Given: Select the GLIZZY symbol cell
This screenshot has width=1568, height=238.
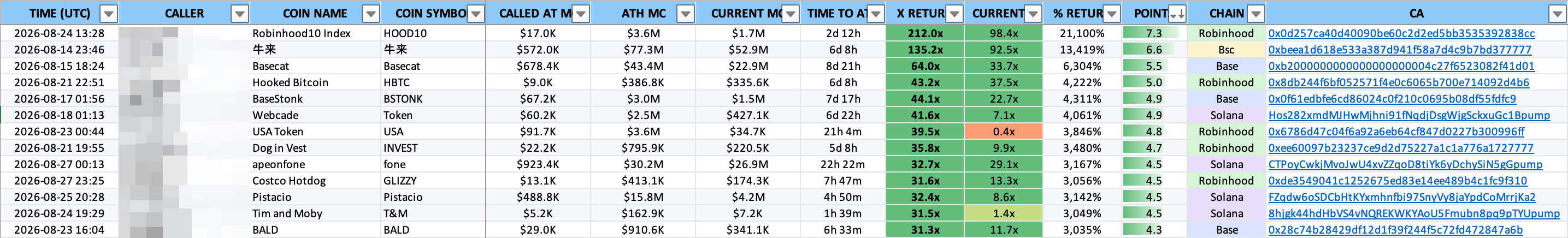Looking at the screenshot, I should tap(433, 181).
